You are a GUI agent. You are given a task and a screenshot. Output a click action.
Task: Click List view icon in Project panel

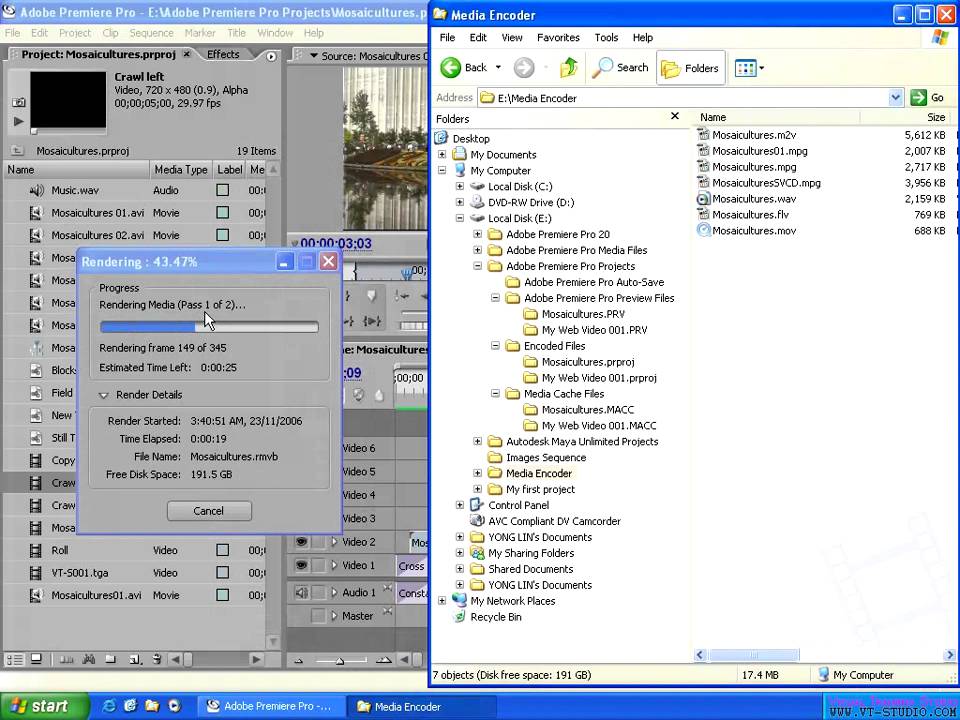tap(14, 659)
